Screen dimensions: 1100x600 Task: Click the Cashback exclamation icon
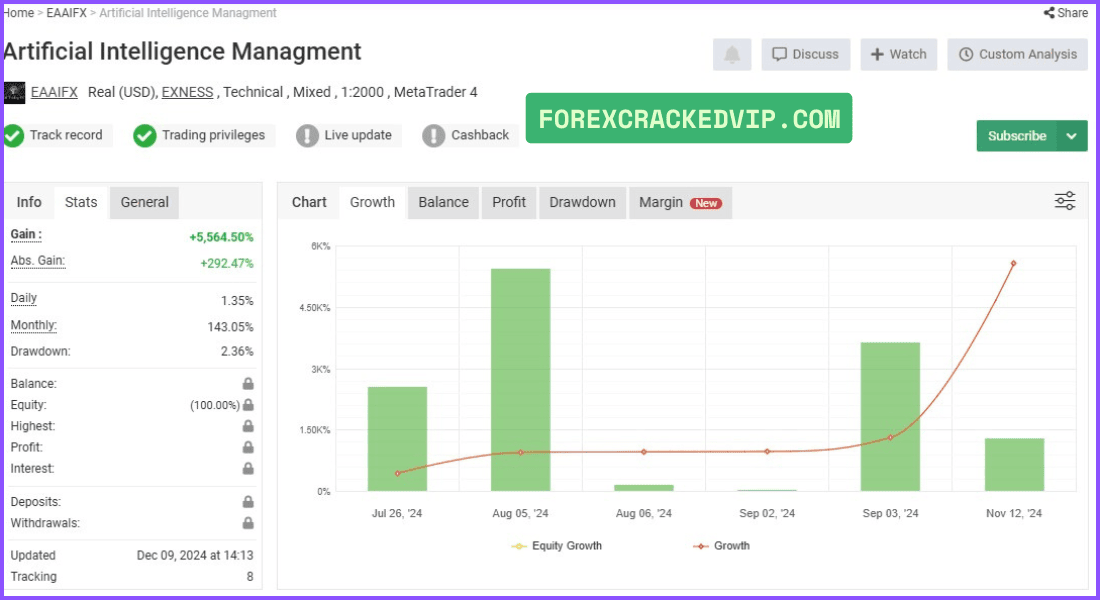pyautogui.click(x=434, y=135)
